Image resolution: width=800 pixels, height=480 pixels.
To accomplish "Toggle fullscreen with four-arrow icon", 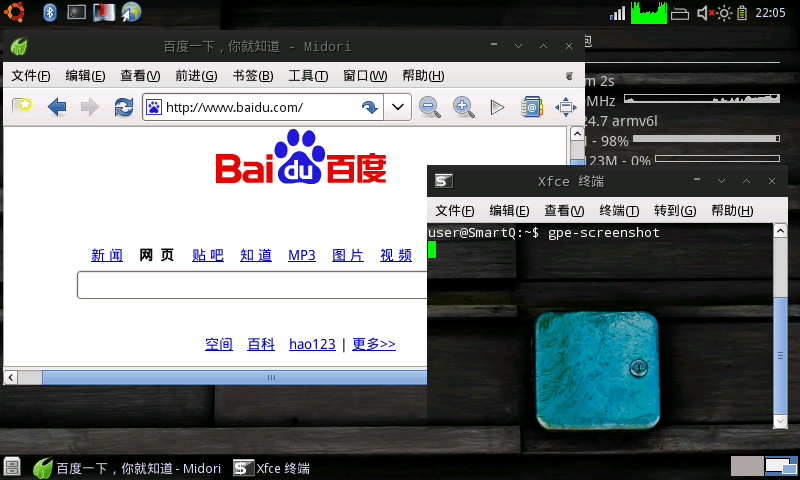I will point(565,107).
